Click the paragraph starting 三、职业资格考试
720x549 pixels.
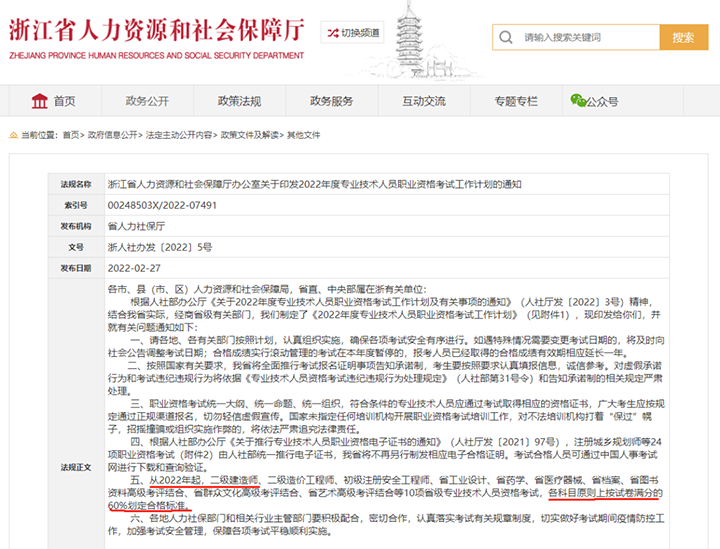386,416
